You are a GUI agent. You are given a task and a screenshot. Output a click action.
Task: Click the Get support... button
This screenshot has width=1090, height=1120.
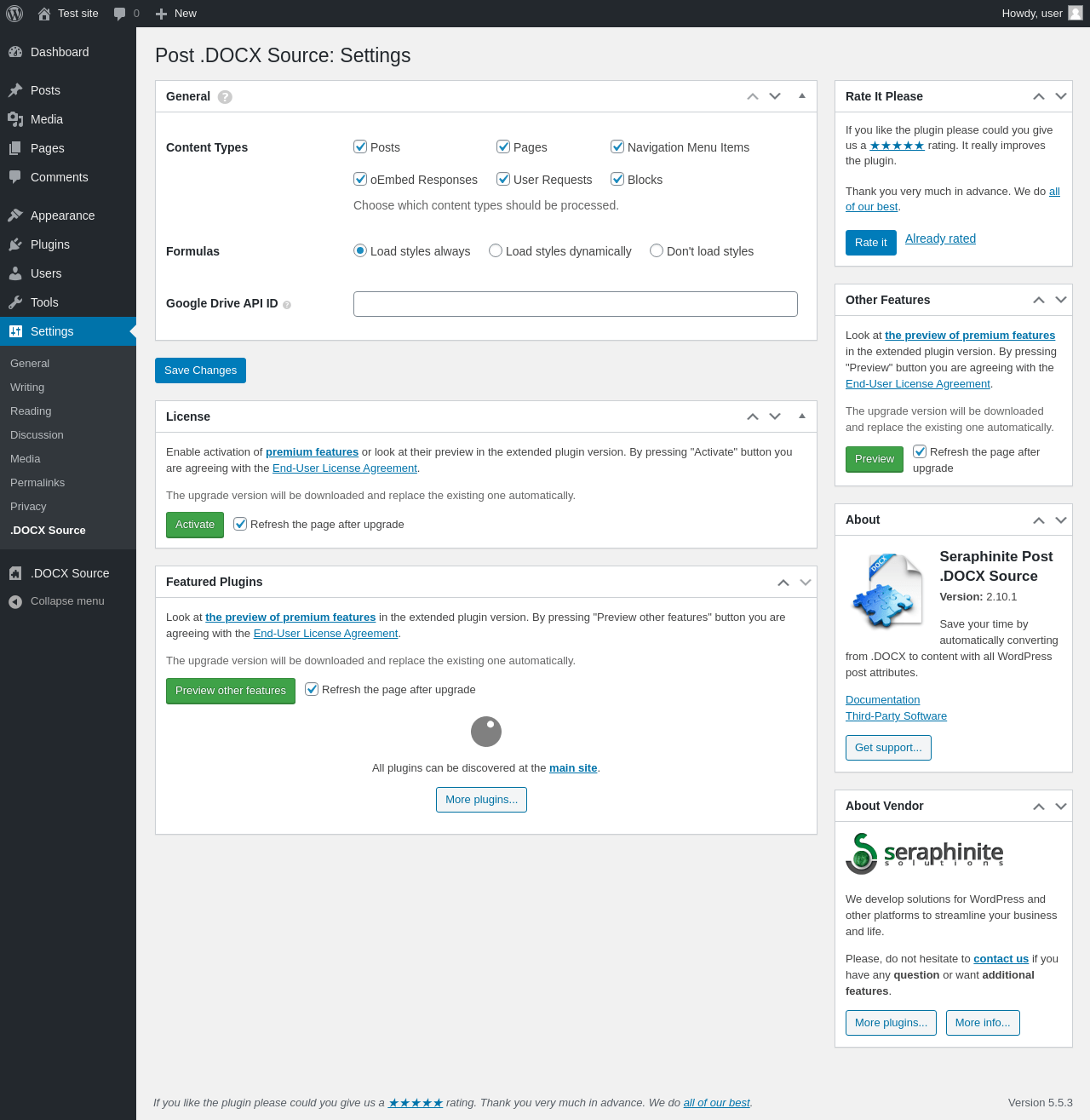coord(888,748)
